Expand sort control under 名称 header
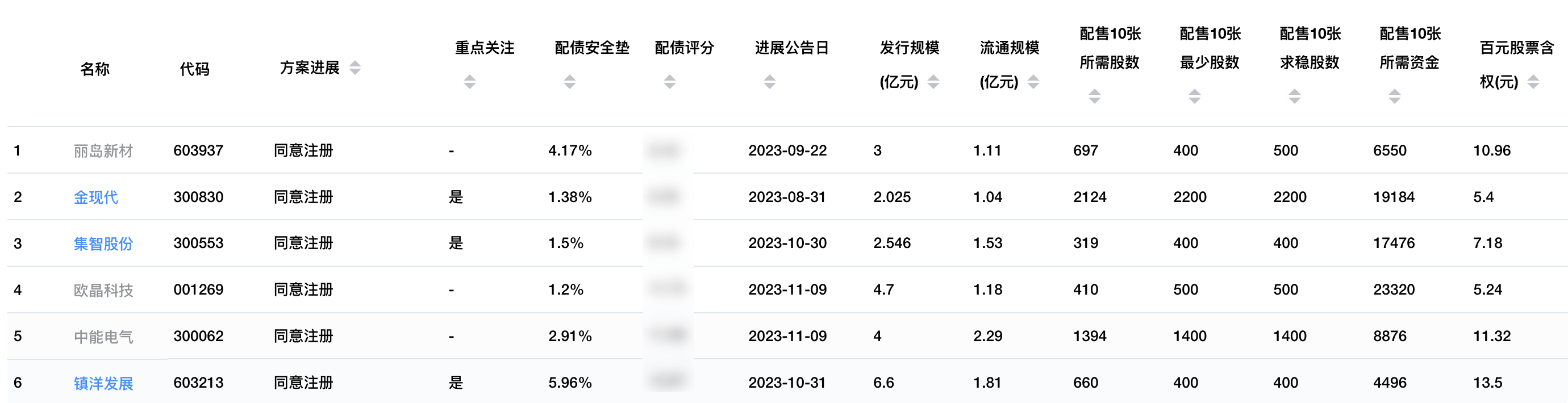This screenshot has width=1568, height=403. [x=96, y=68]
